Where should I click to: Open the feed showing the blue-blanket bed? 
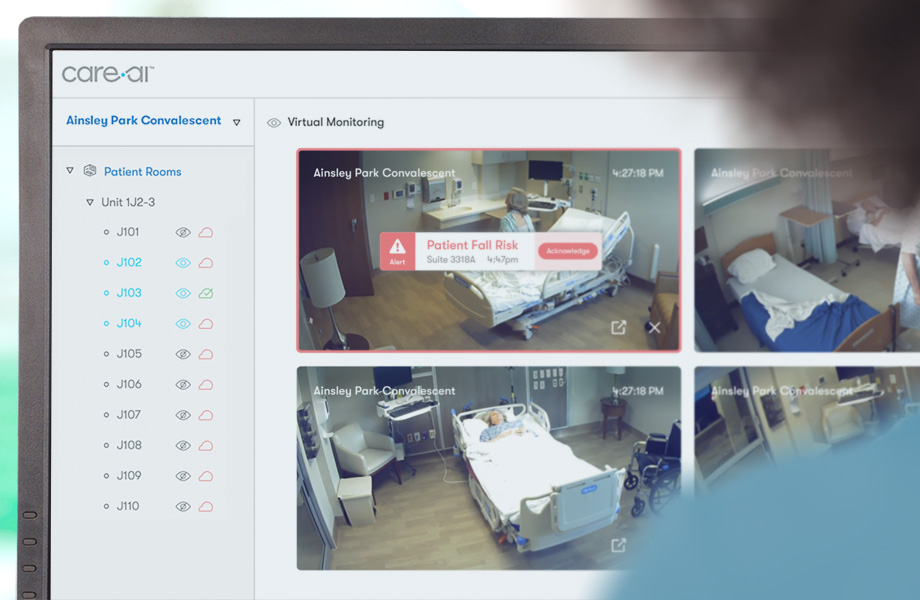tap(807, 250)
